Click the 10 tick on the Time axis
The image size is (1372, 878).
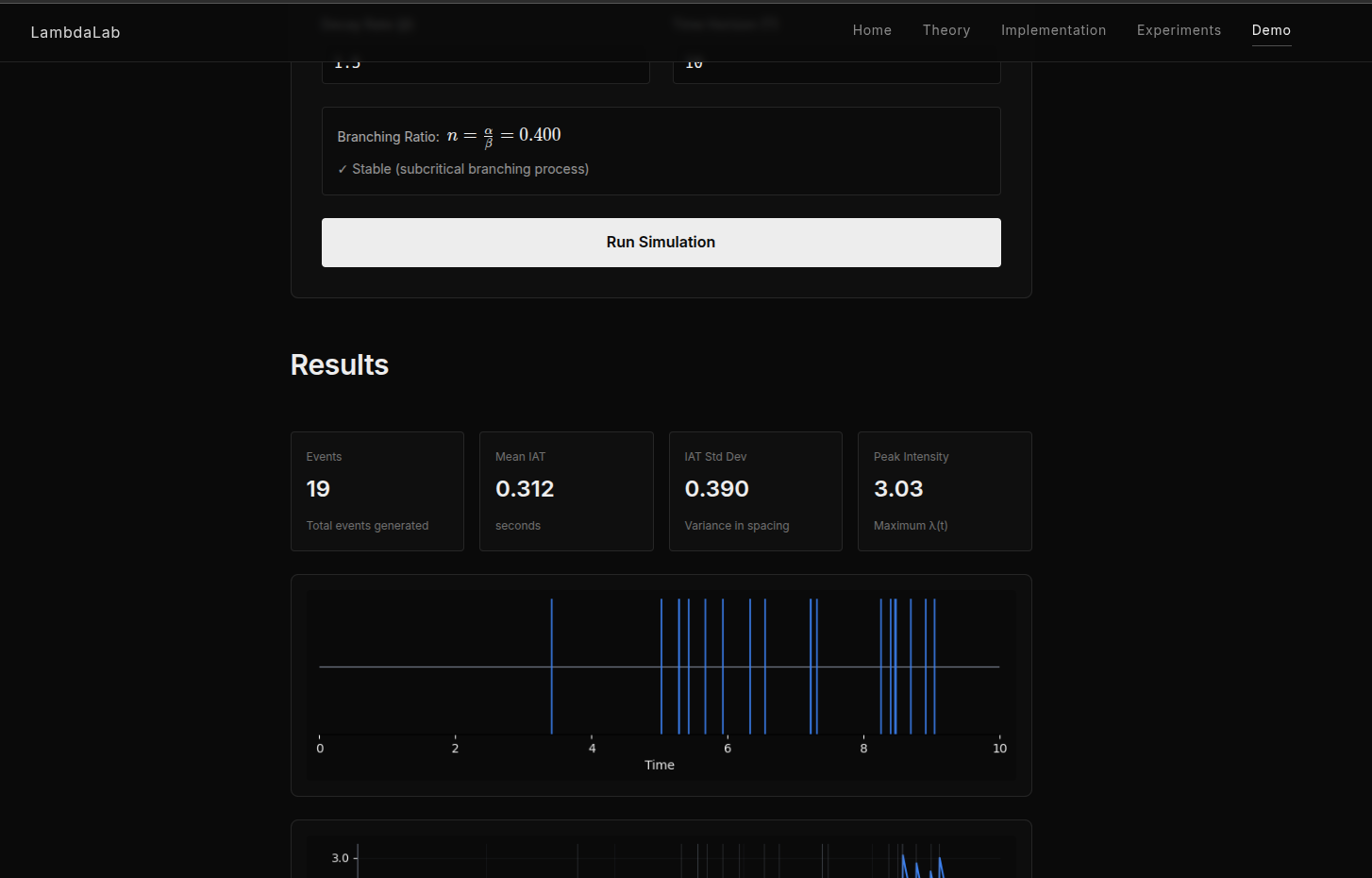coord(999,748)
